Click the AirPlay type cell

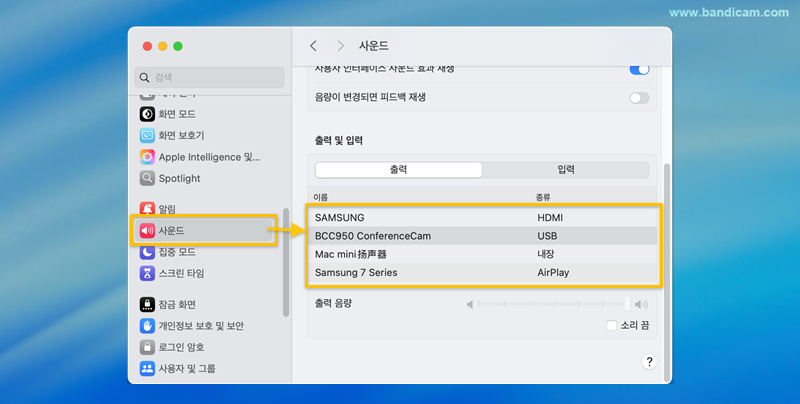pos(553,272)
